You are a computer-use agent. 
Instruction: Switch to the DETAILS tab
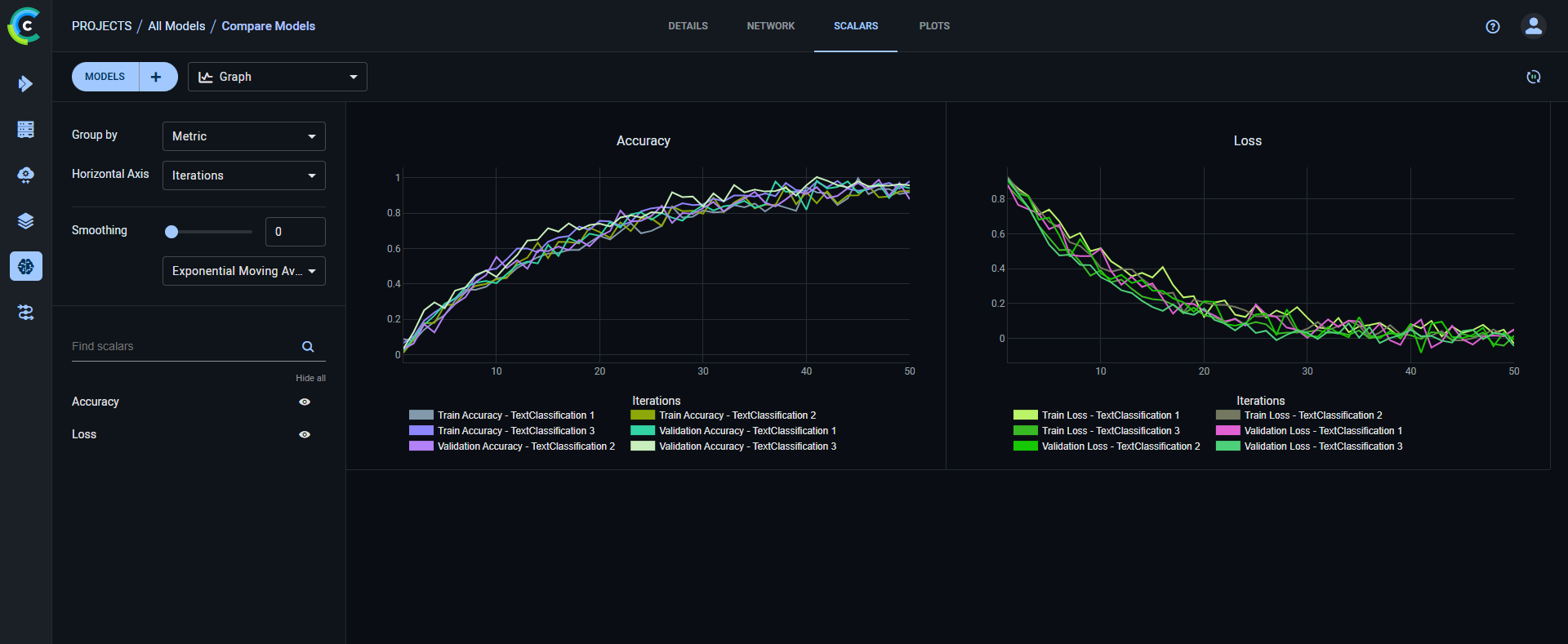tap(688, 26)
